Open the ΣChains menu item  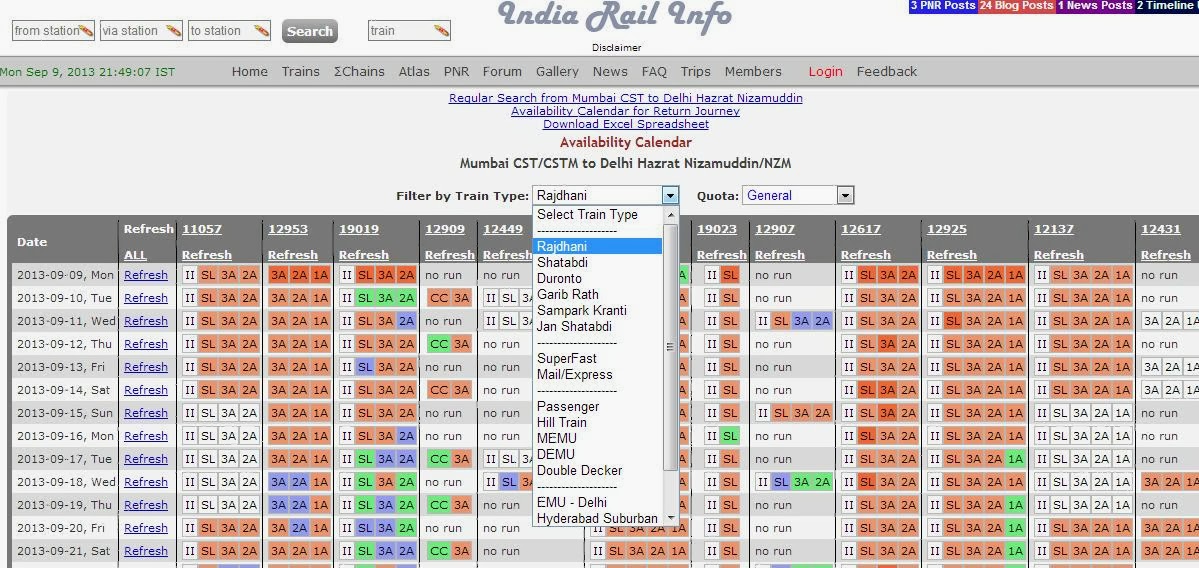click(x=359, y=71)
